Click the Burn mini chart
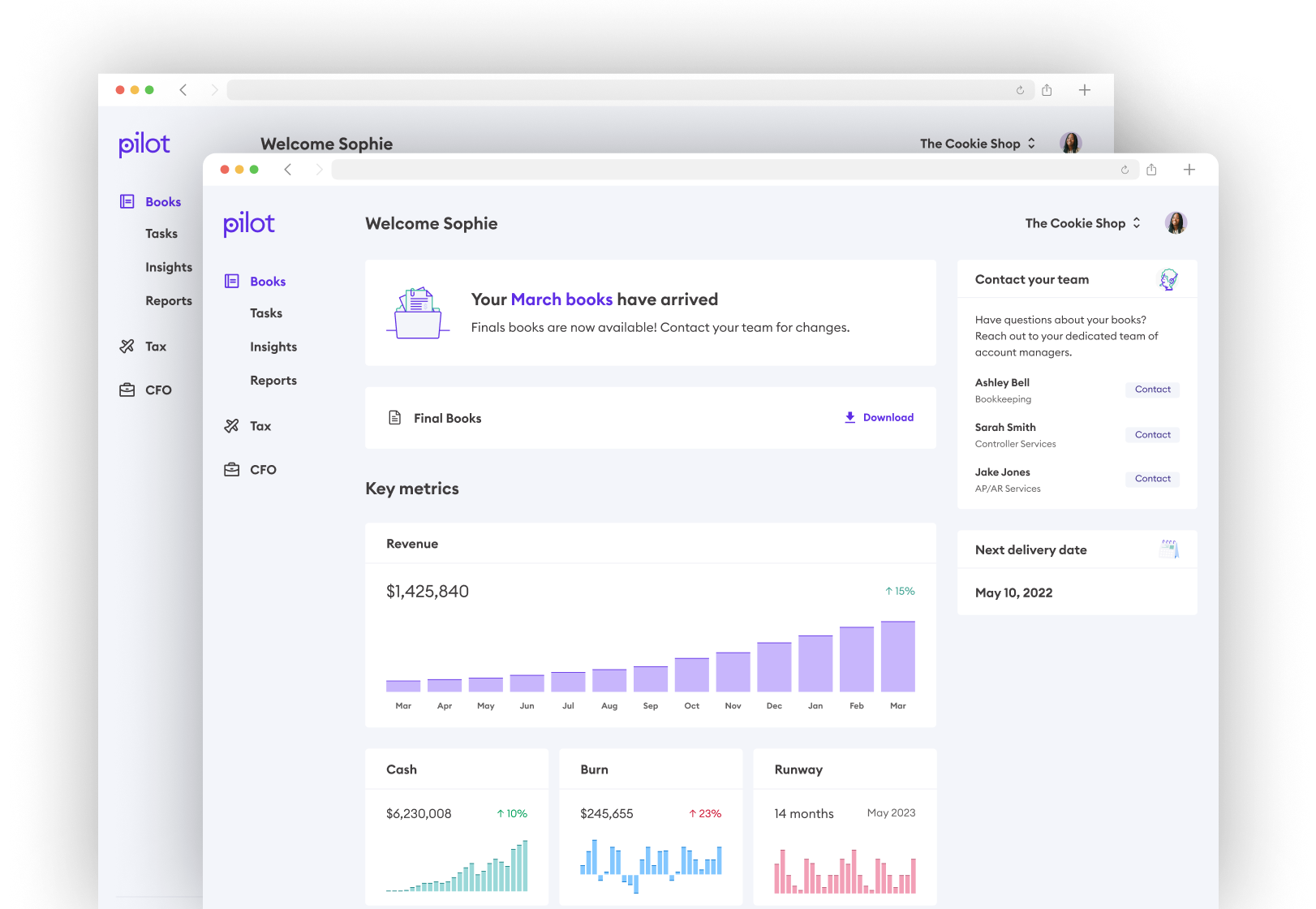Image resolution: width=1316 pixels, height=909 pixels. pyautogui.click(x=651, y=868)
